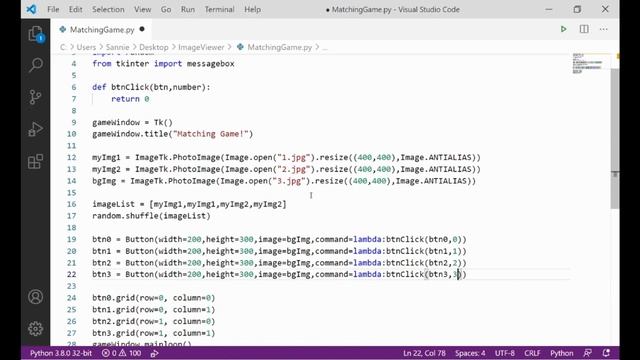Open the feedback icon in status bar
The width and height of the screenshot is (640, 360).
coord(588,353)
